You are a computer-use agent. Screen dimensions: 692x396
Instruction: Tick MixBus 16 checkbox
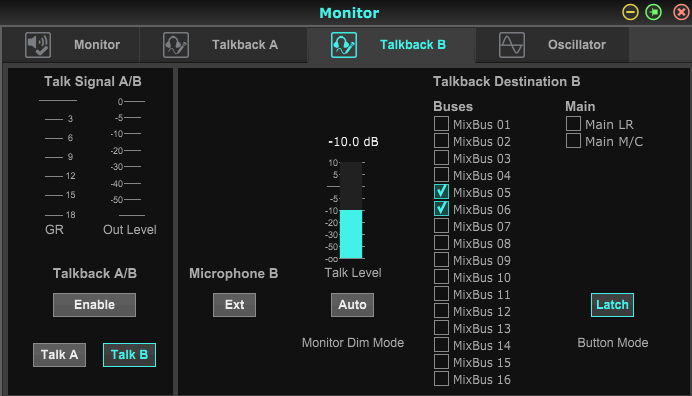441,378
